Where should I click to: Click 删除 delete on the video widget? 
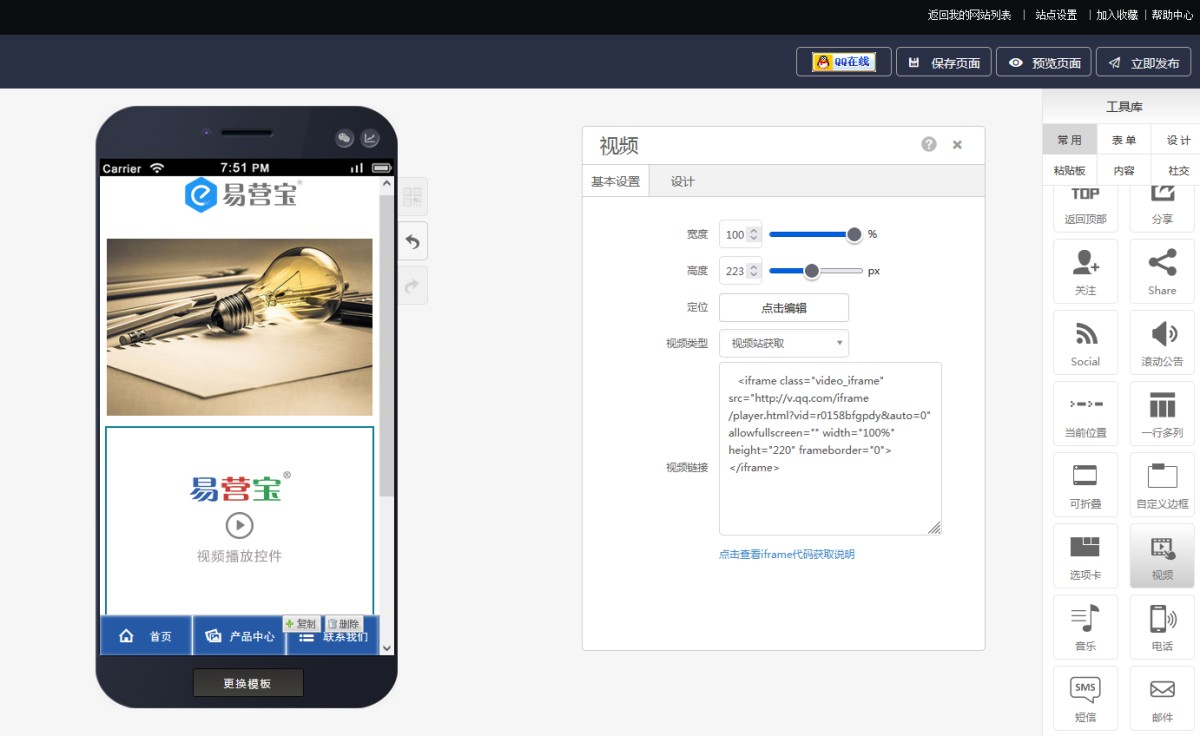pyautogui.click(x=344, y=623)
